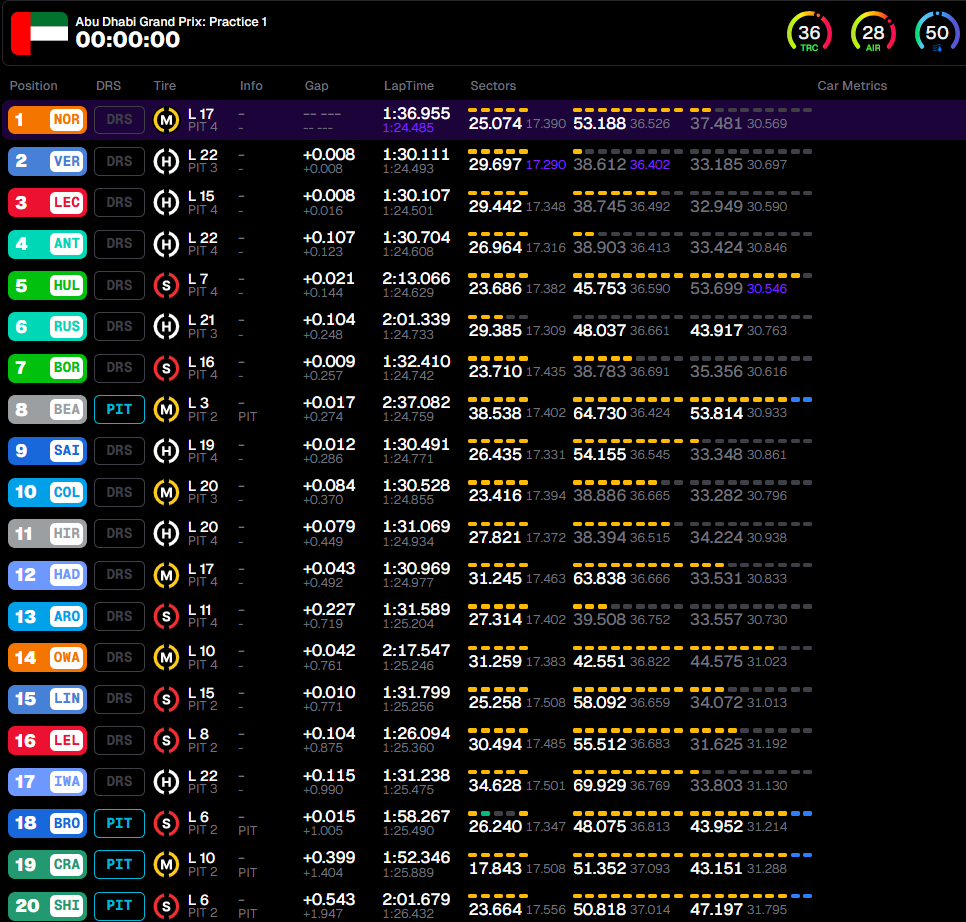This screenshot has height=922, width=966.
Task: Click the DRS indicator in LEC's row
Action: [x=119, y=203]
